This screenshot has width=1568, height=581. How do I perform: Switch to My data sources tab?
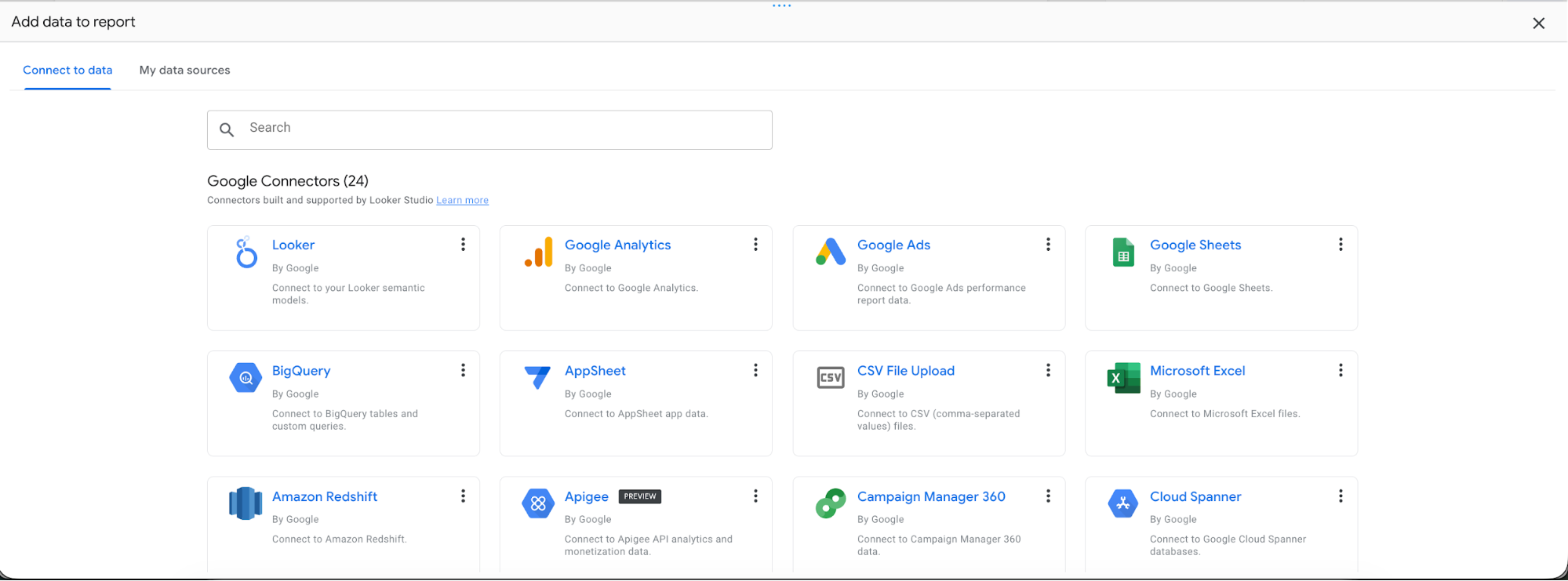click(x=185, y=70)
